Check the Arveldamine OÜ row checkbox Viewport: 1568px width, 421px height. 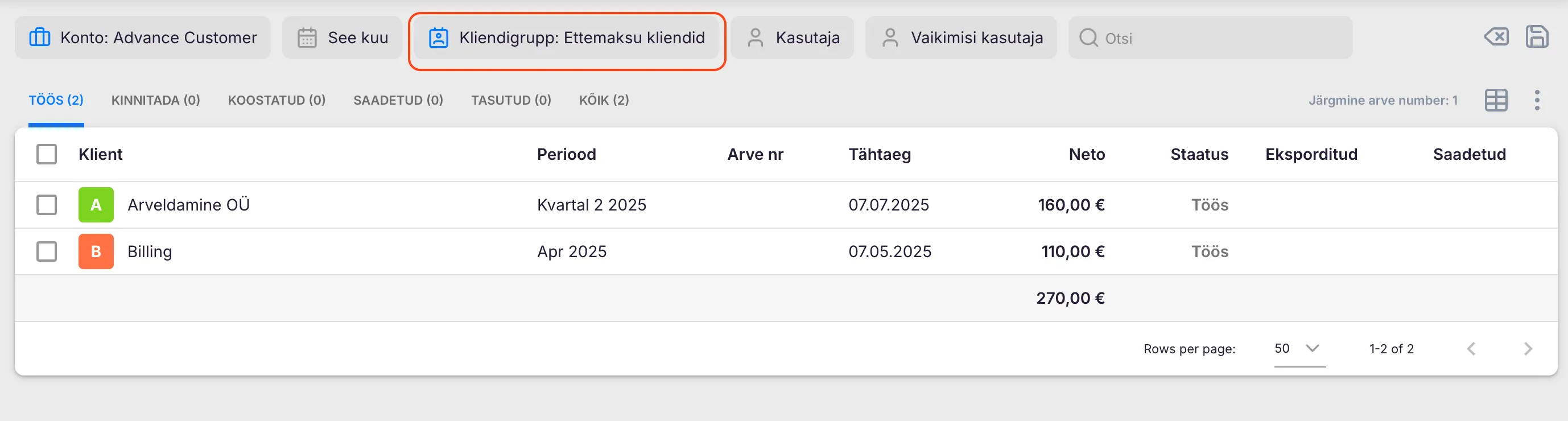47,205
